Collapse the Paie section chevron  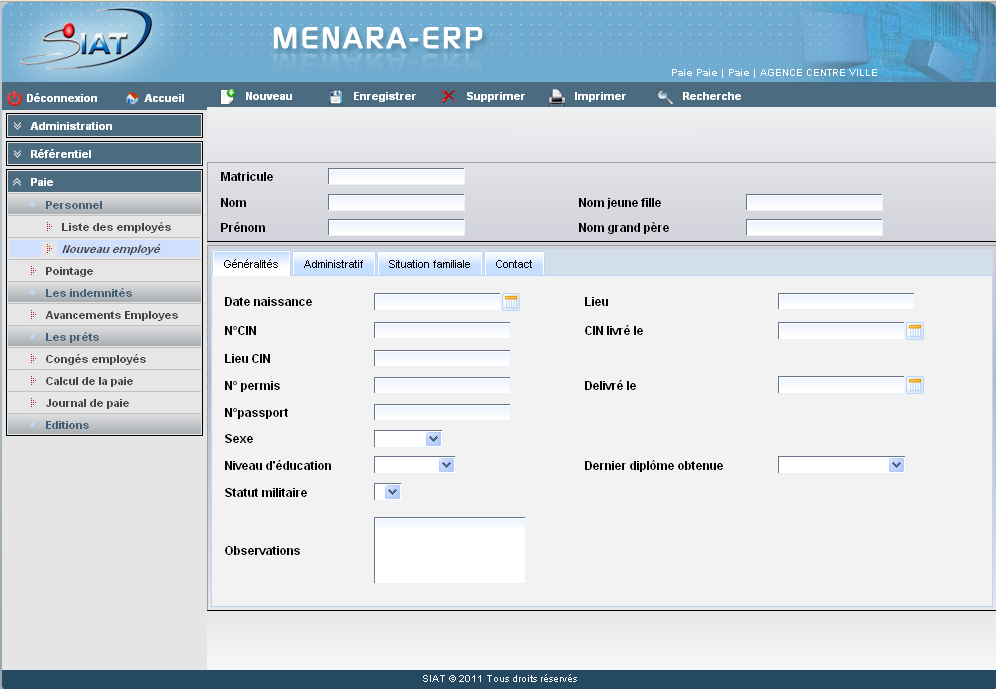[x=17, y=182]
